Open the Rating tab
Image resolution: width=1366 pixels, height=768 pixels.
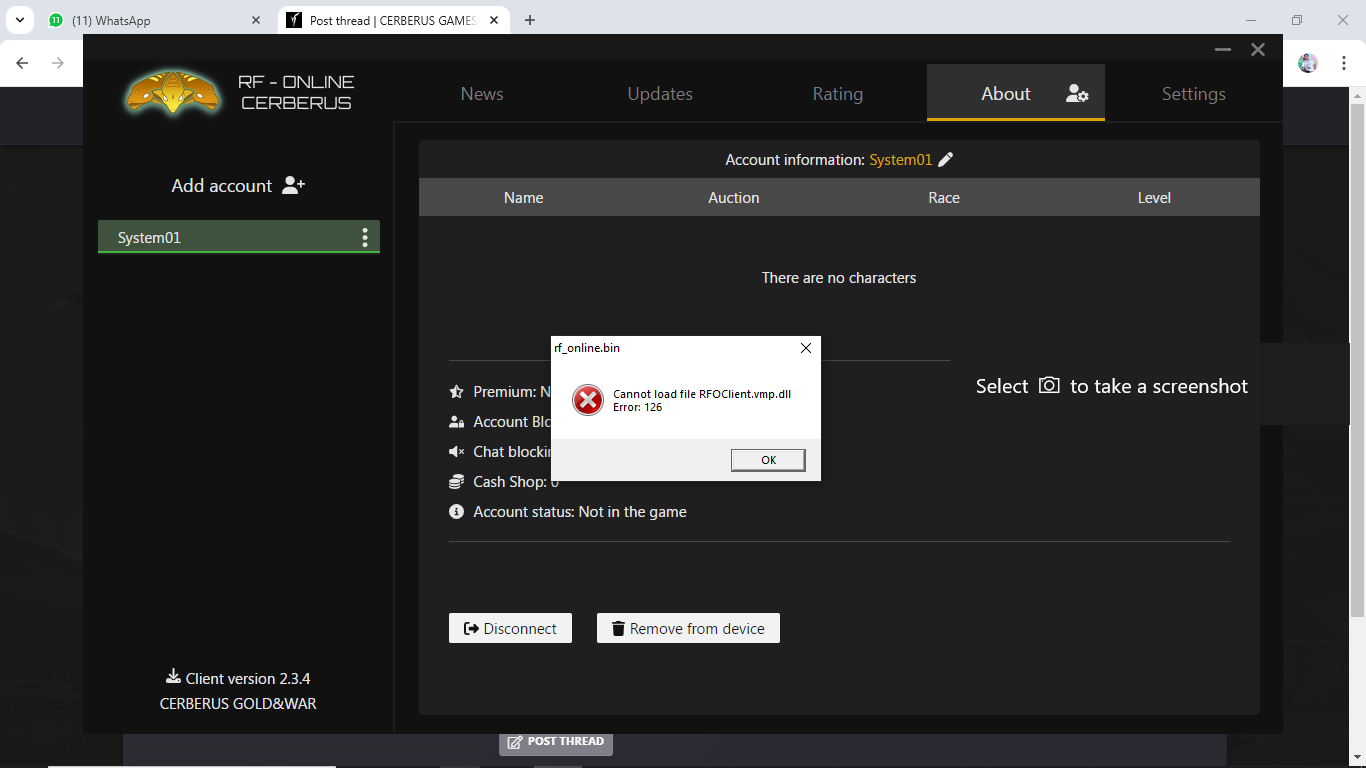838,94
